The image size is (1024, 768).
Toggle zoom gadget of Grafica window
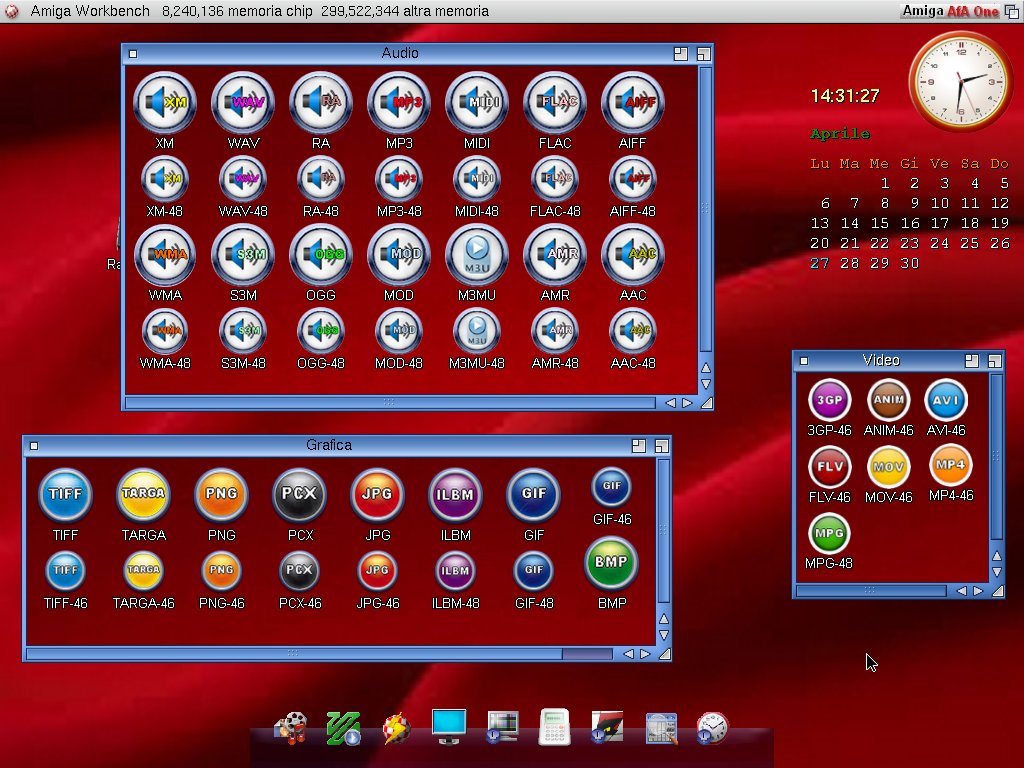pos(638,446)
